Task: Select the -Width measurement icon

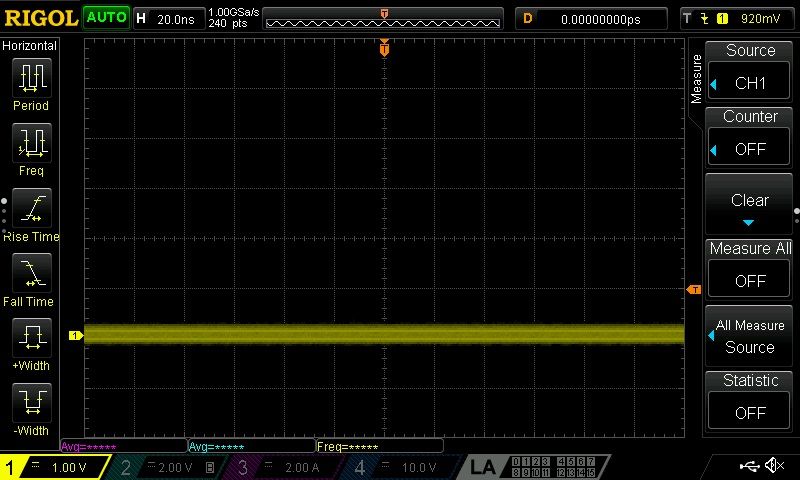Action: pos(32,402)
